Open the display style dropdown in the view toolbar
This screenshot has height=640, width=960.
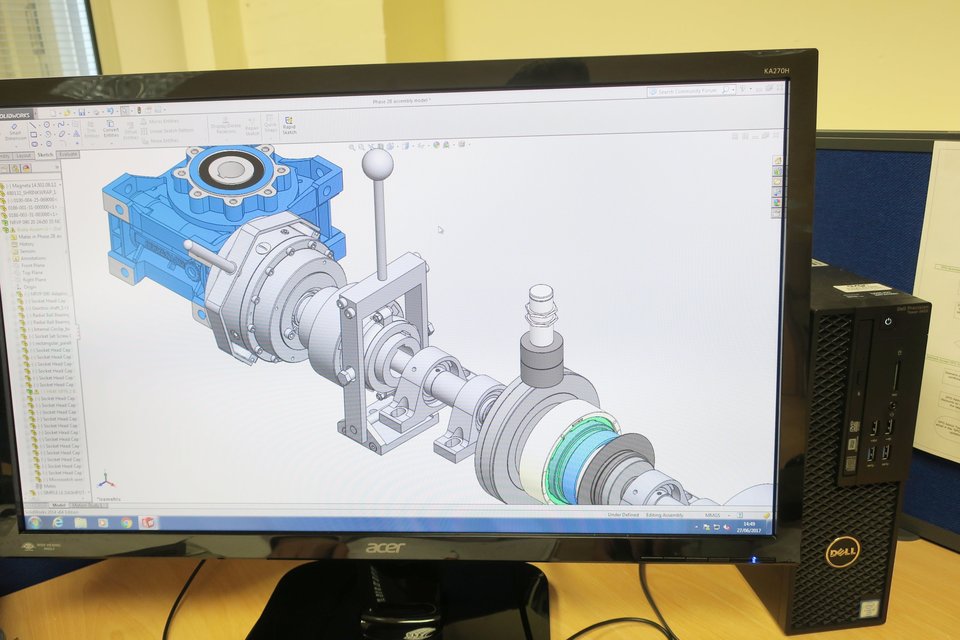(x=412, y=146)
